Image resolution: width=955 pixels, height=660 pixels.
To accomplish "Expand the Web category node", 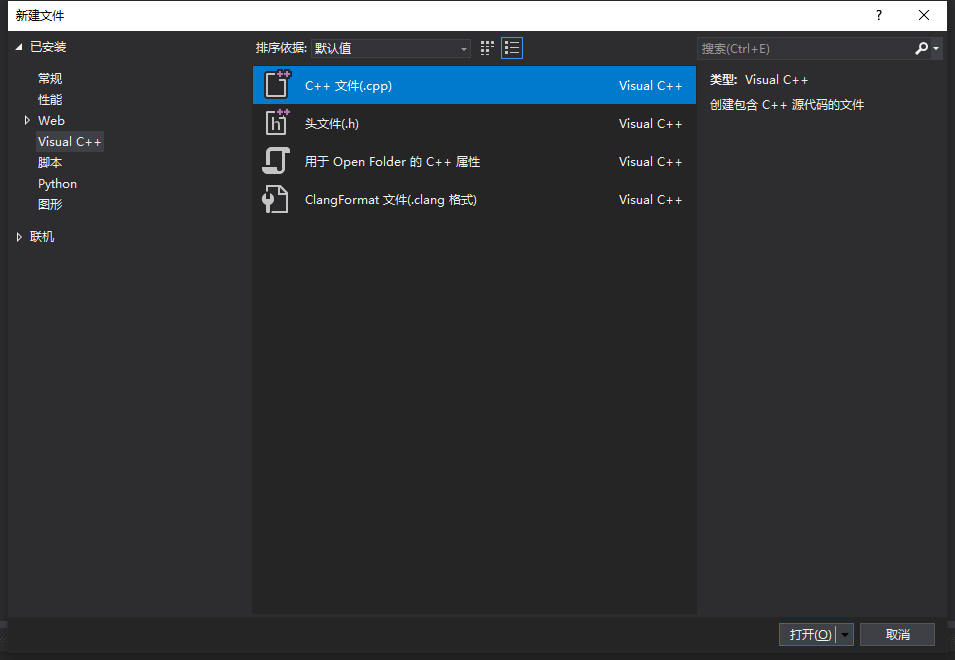I will click(27, 120).
